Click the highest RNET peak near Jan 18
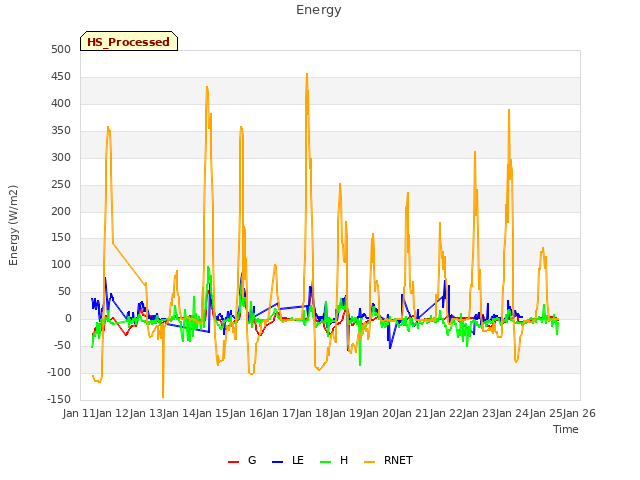The height and width of the screenshot is (480, 640). tap(307, 74)
